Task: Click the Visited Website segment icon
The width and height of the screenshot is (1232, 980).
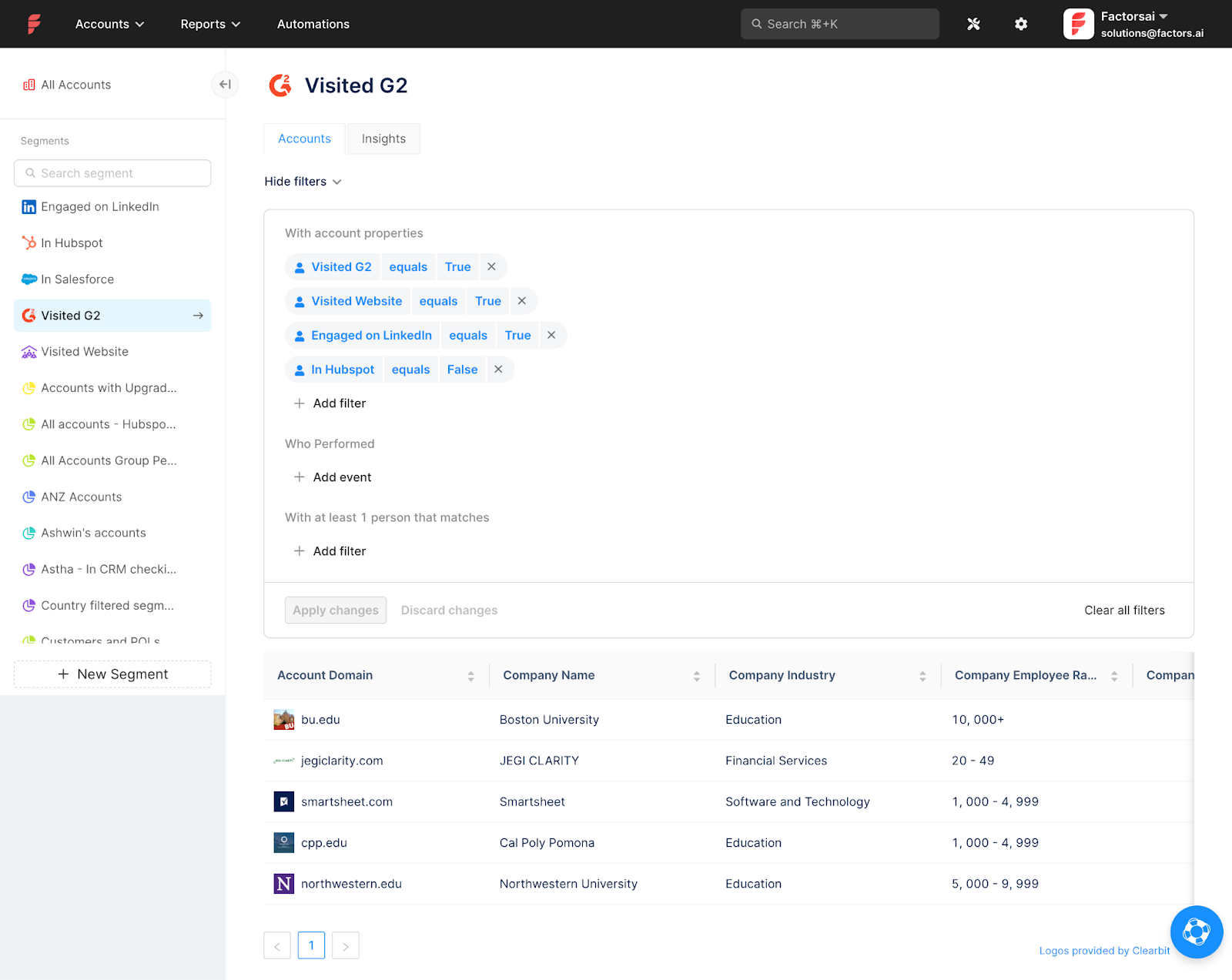Action: [x=29, y=352]
